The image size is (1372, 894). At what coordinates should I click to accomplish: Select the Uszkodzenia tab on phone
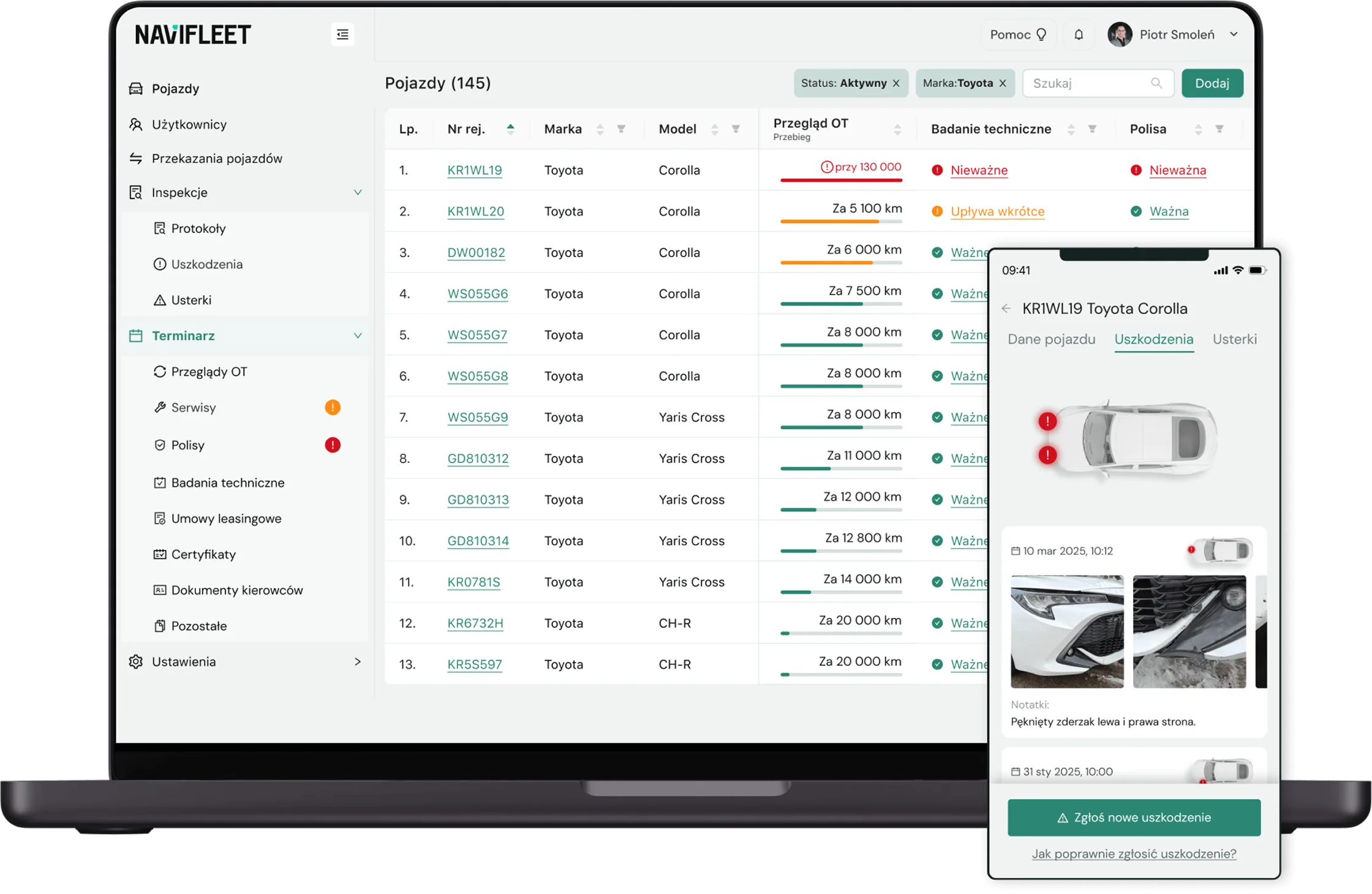[1154, 339]
